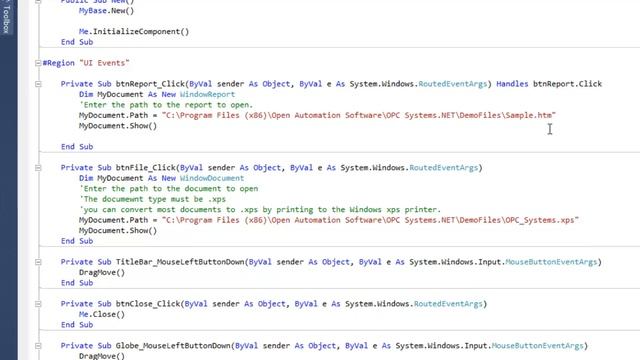Collapse the Globe_MouseLeftButtonDown sub
Screen dimensions: 640x360
38,346
